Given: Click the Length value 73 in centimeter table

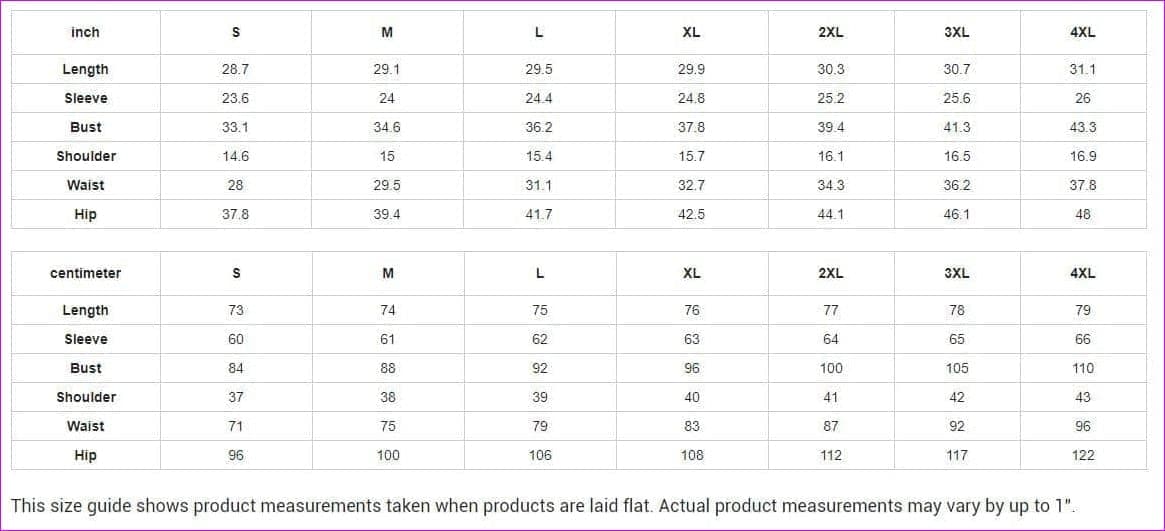Looking at the screenshot, I should [236, 310].
